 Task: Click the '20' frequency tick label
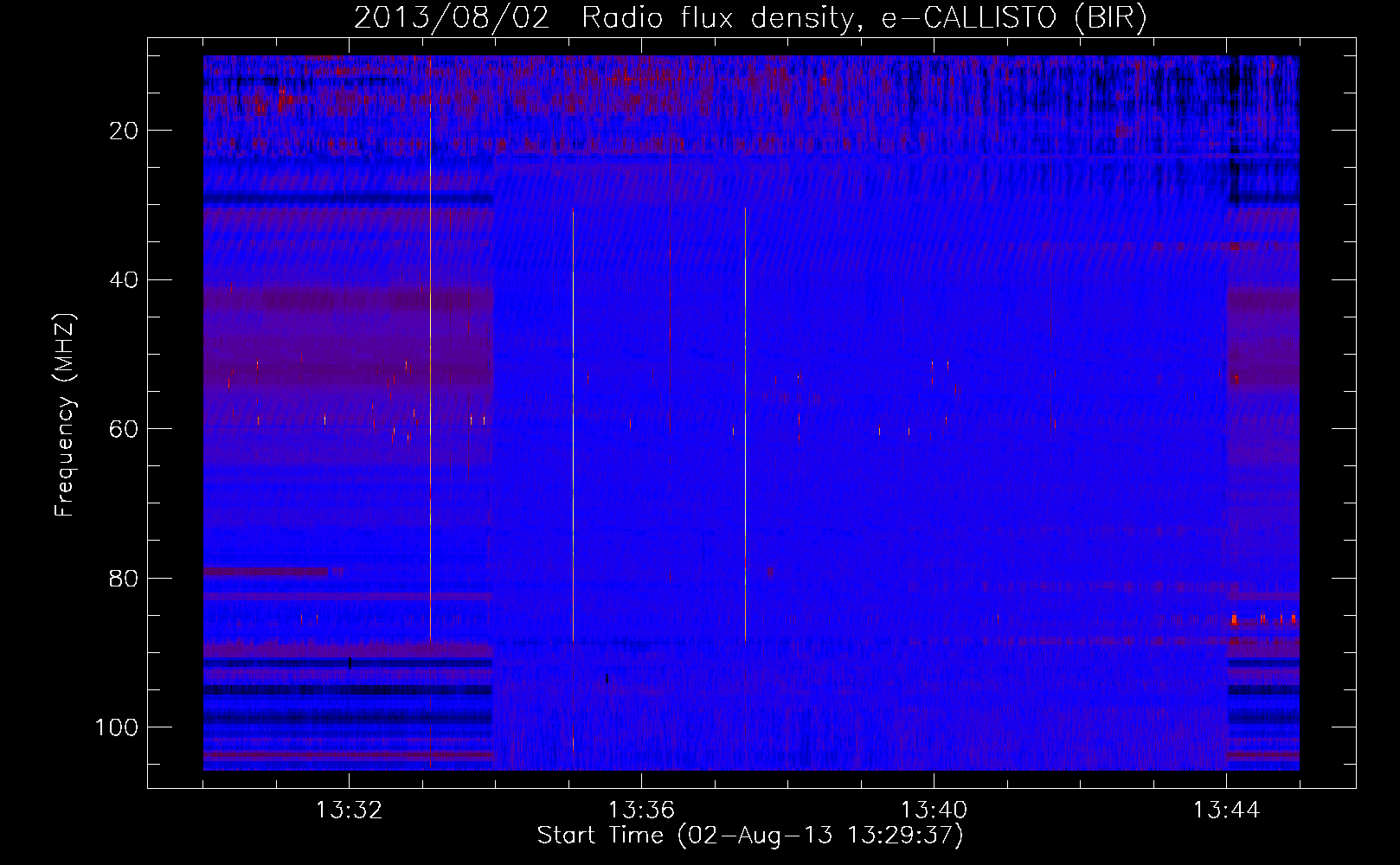[x=124, y=131]
